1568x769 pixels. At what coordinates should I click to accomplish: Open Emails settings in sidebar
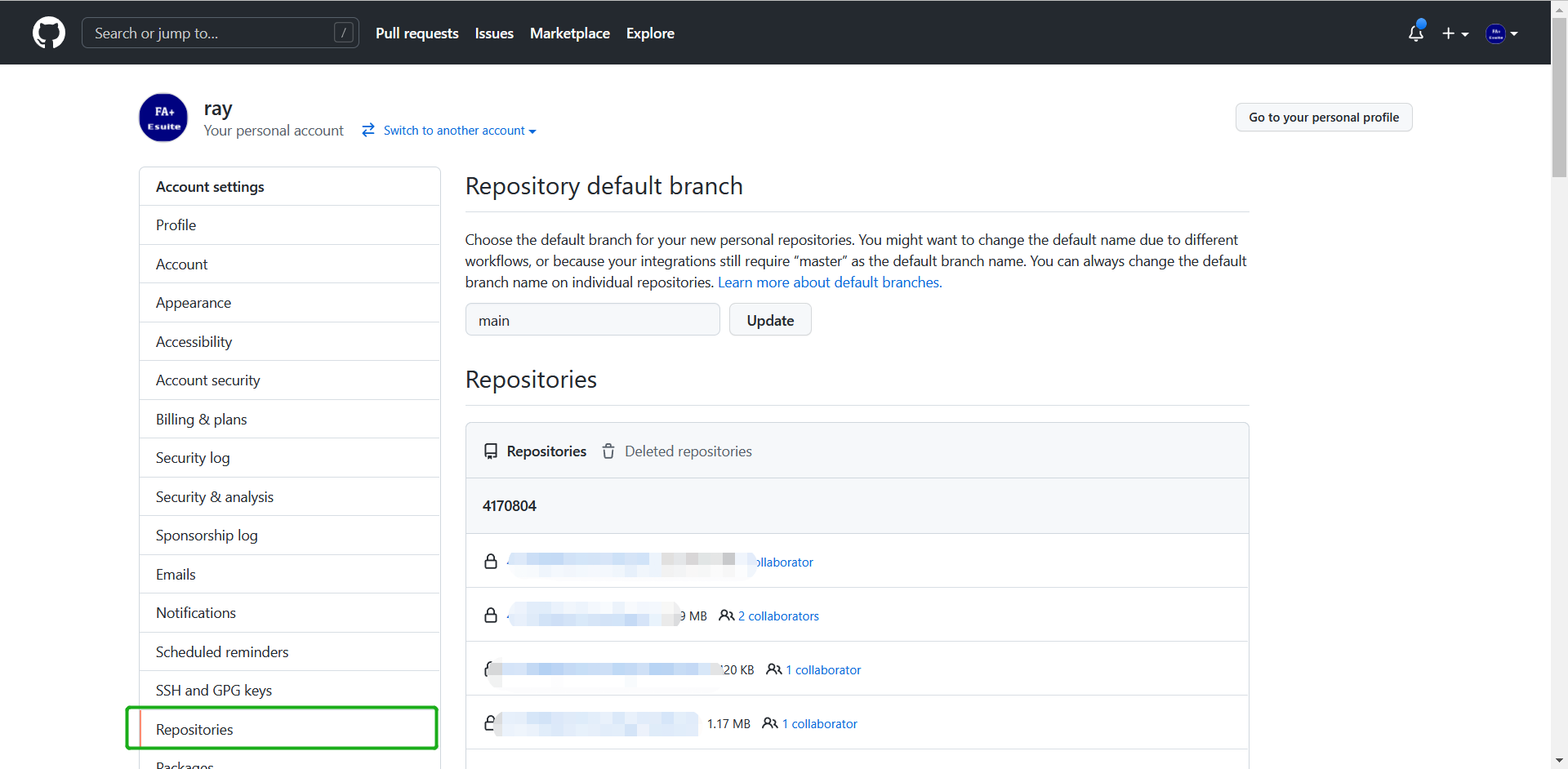pyautogui.click(x=290, y=575)
